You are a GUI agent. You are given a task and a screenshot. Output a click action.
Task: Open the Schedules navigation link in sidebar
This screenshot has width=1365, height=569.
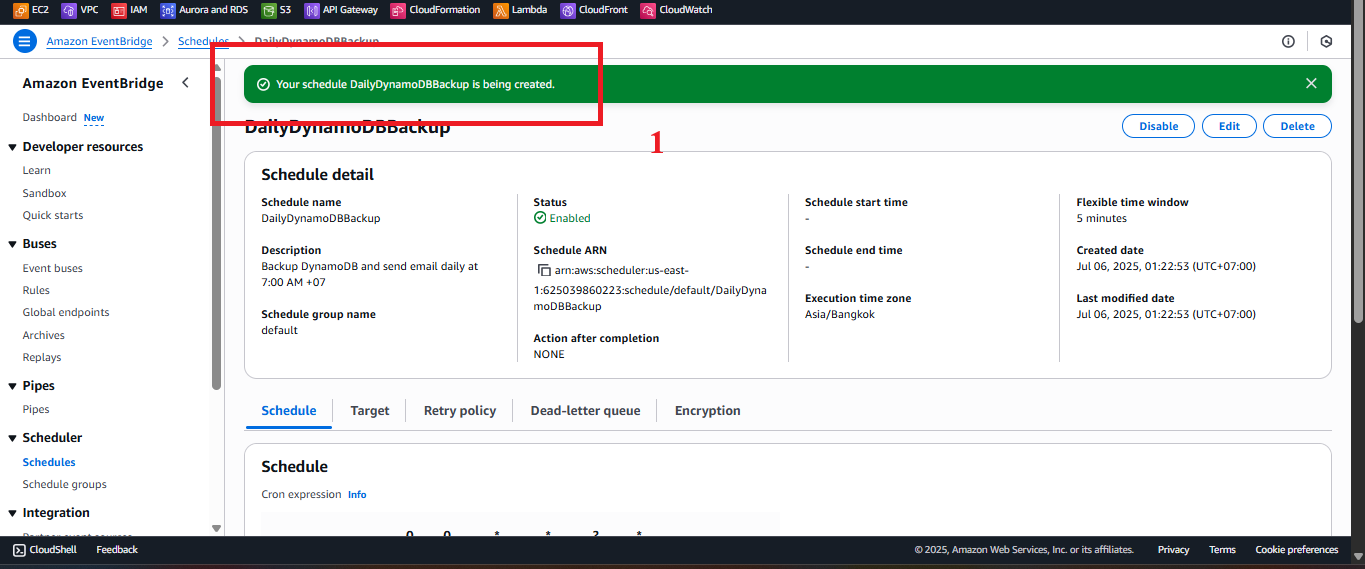[x=49, y=462]
